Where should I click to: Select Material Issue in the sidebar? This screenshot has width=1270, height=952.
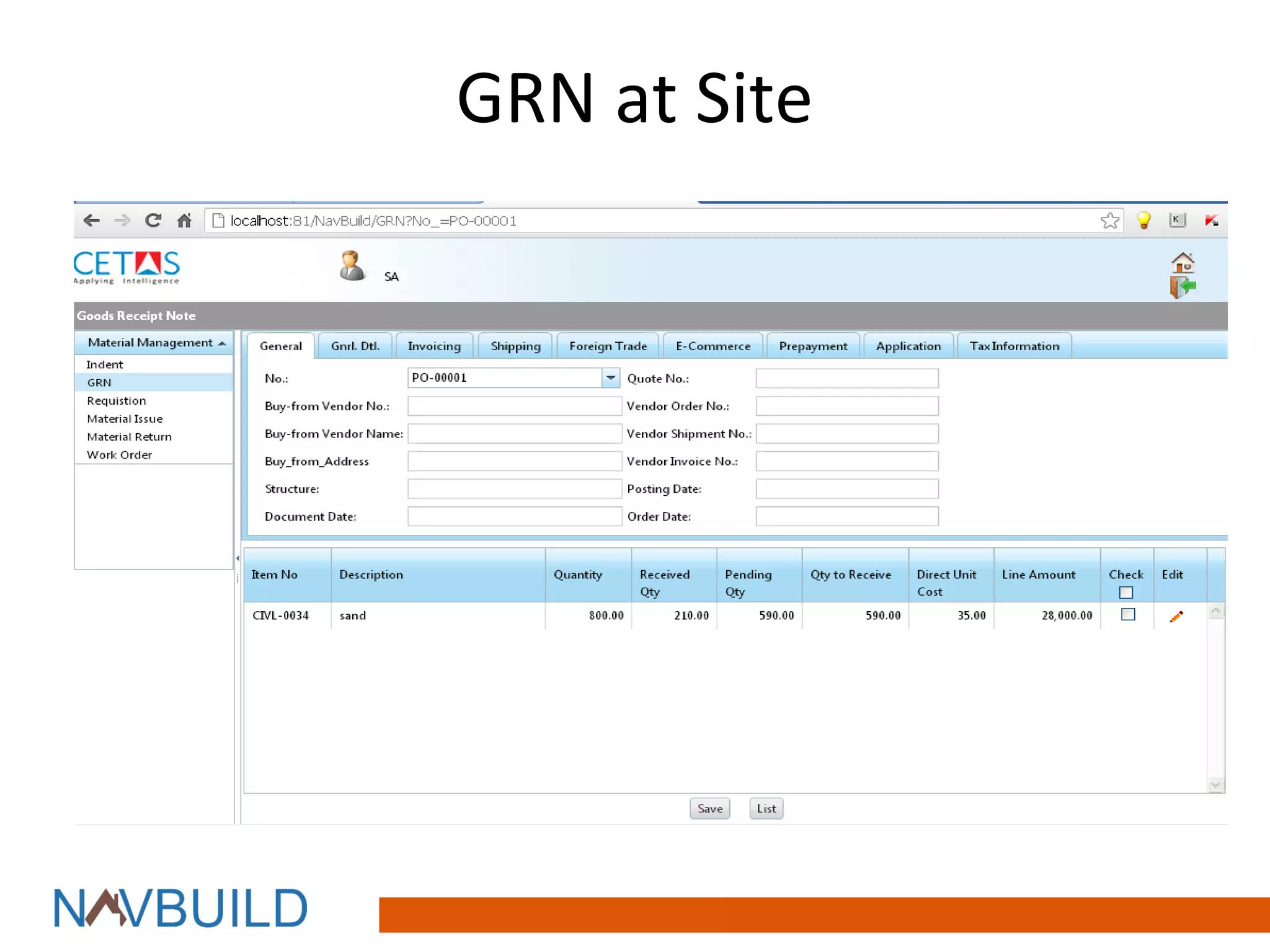pos(154,418)
